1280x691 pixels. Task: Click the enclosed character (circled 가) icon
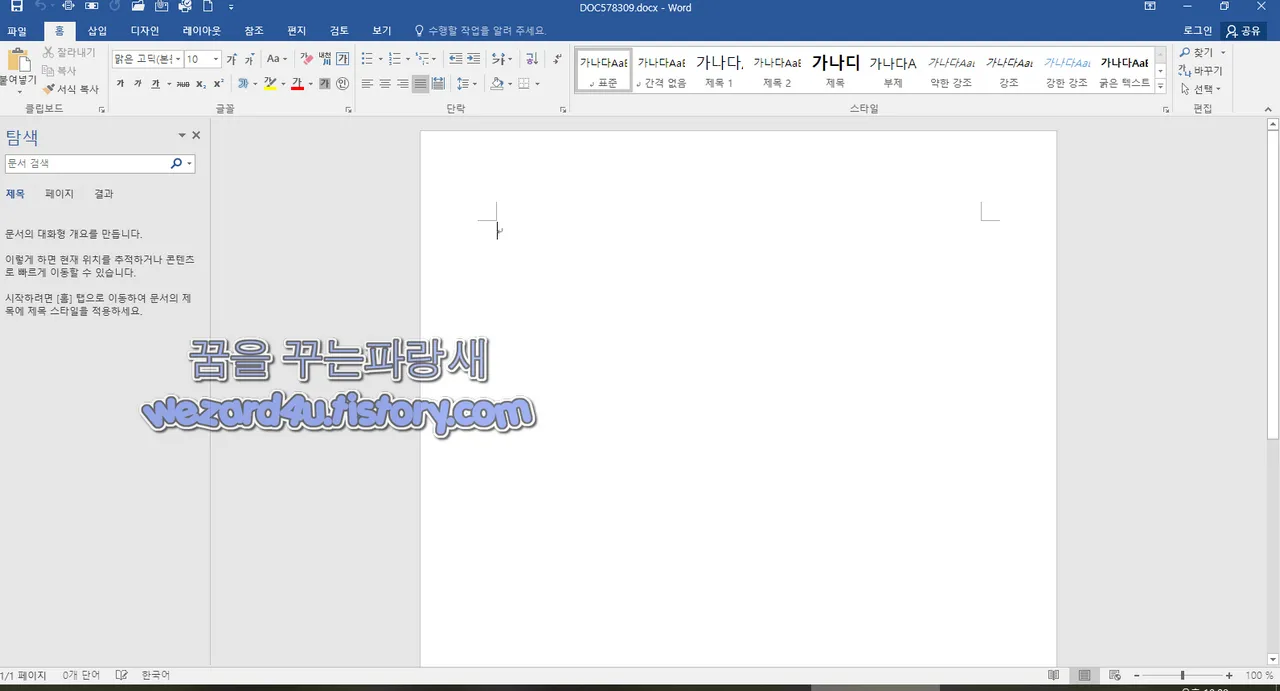(343, 84)
